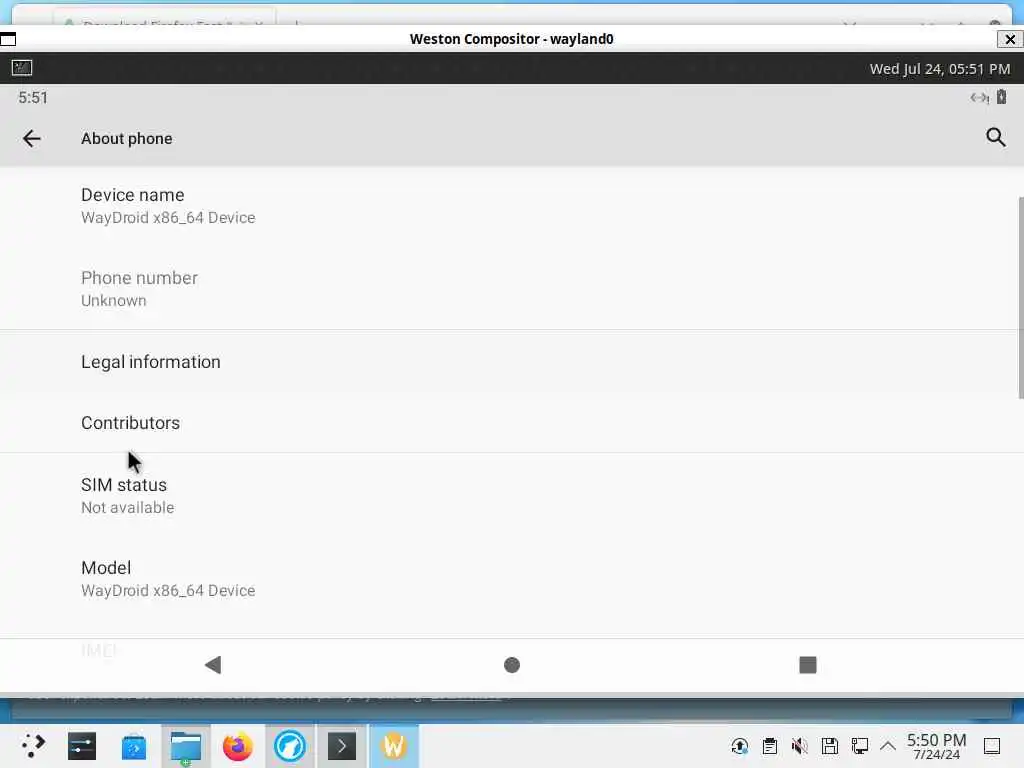Open the taskbar clock calendar

936,746
